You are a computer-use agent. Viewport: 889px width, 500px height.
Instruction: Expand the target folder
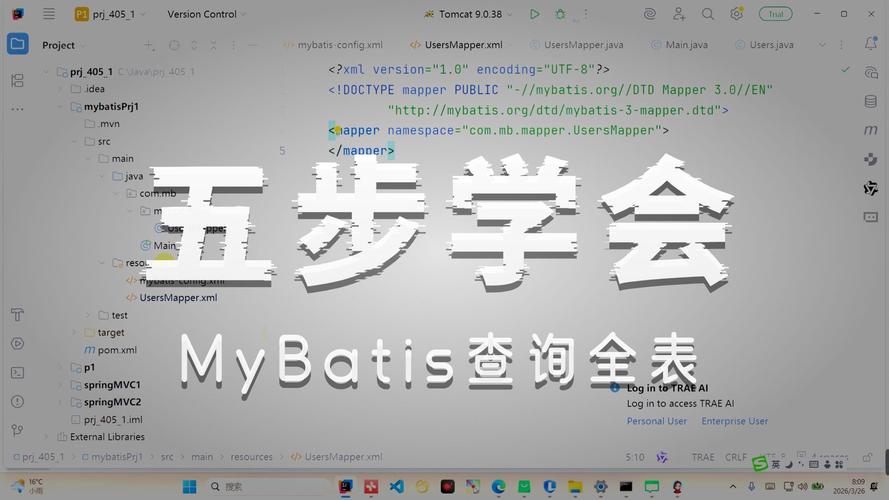(x=74, y=333)
